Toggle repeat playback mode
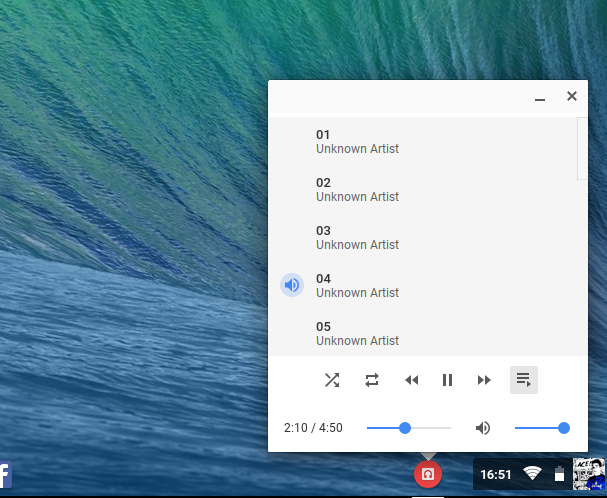 pos(372,380)
